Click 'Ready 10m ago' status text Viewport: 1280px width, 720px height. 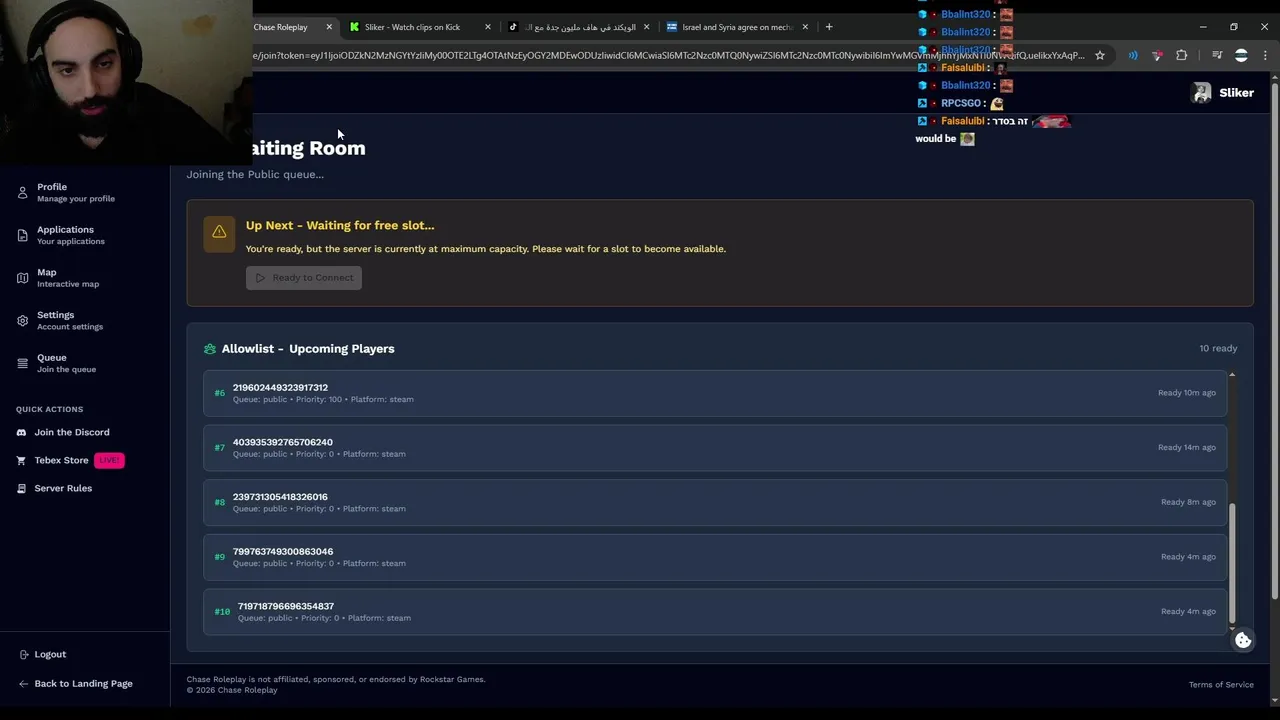pyautogui.click(x=1187, y=393)
